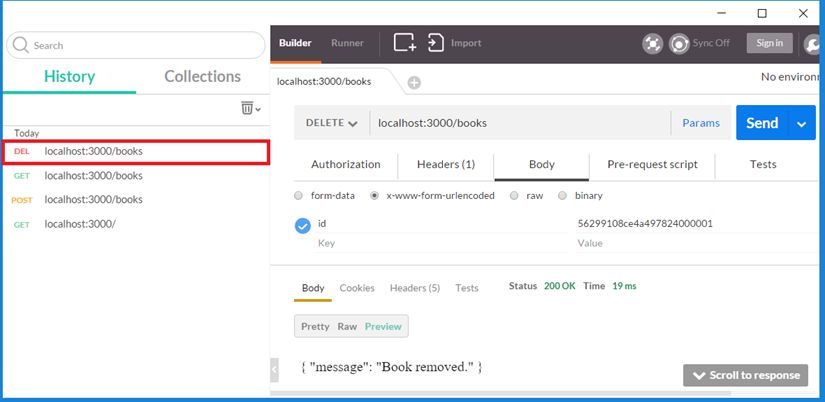Select the request Tests tab
The height and width of the screenshot is (402, 825).
click(x=763, y=165)
